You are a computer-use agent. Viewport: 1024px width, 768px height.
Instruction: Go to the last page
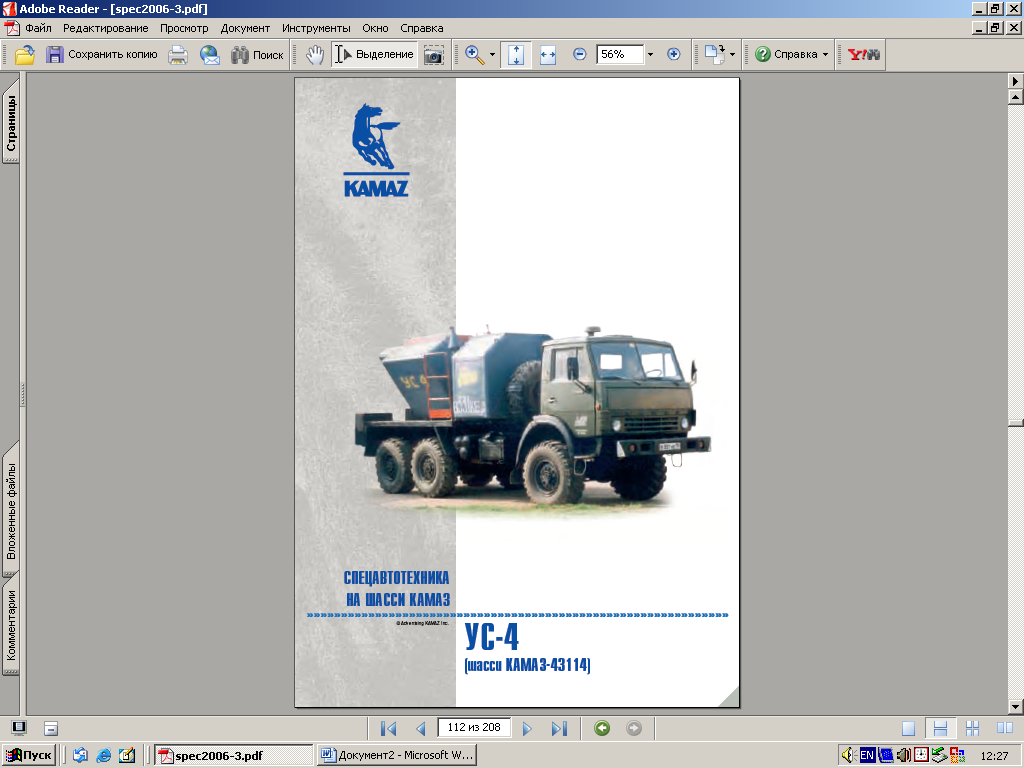pos(560,728)
